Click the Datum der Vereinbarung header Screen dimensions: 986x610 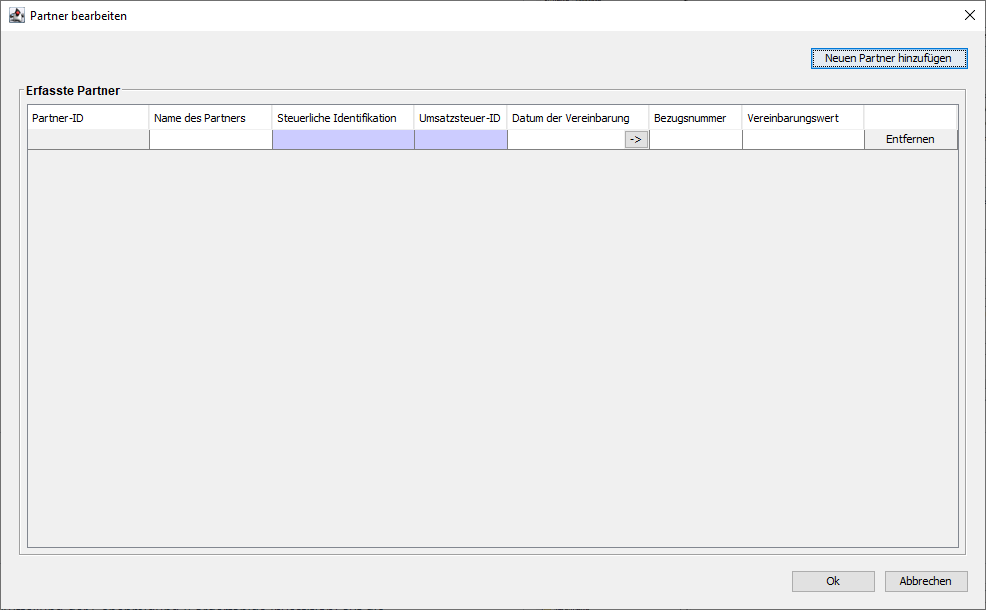pos(577,118)
